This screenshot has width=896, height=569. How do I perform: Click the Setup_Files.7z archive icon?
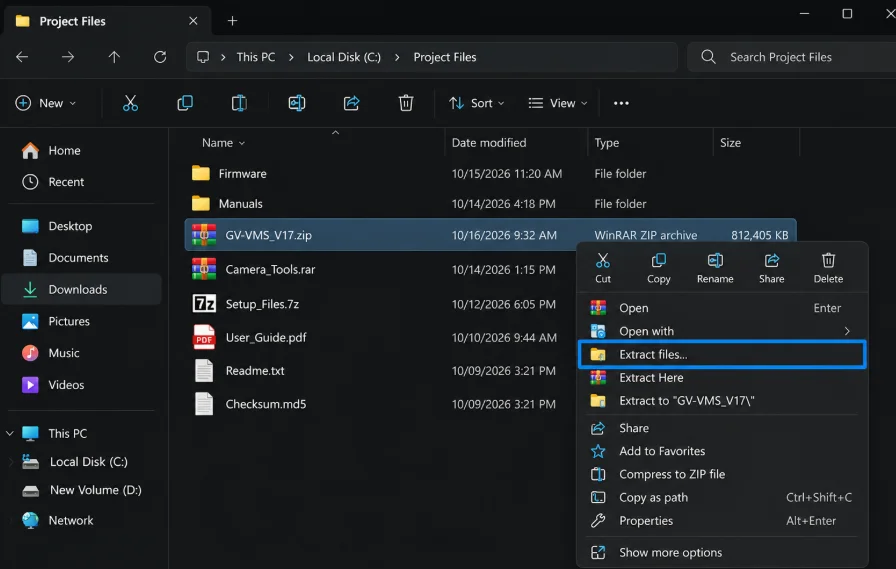[204, 303]
